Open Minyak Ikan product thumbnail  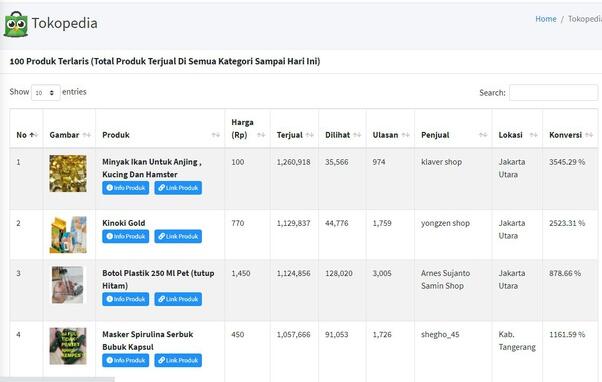coord(68,173)
